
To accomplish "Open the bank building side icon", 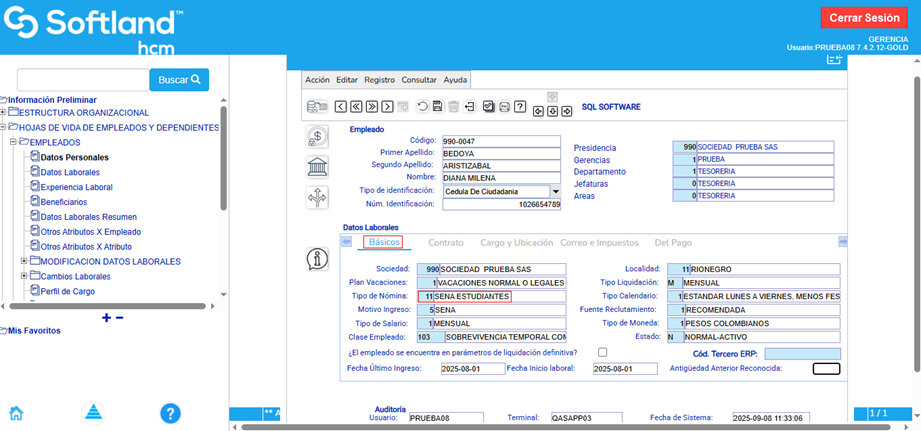I will pos(317,166).
